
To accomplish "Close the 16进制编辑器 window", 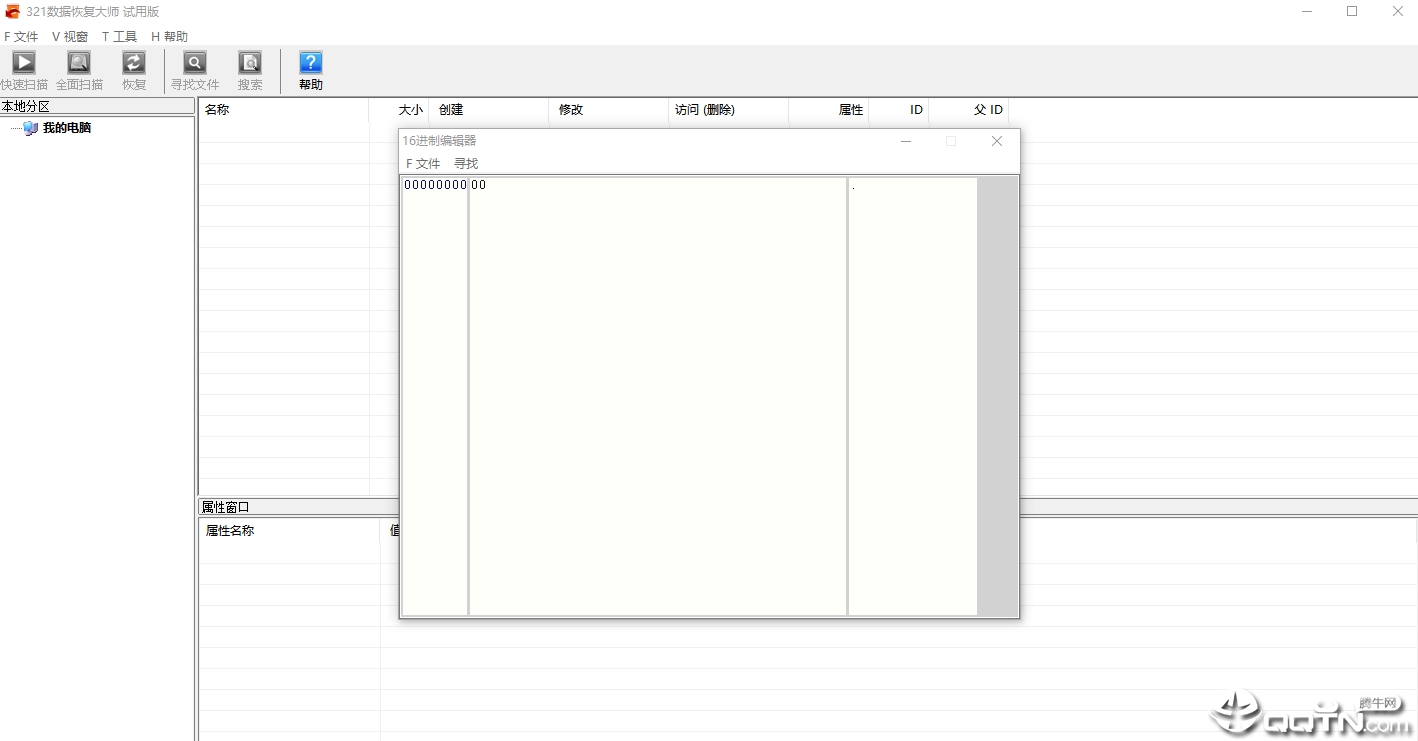I will click(997, 141).
